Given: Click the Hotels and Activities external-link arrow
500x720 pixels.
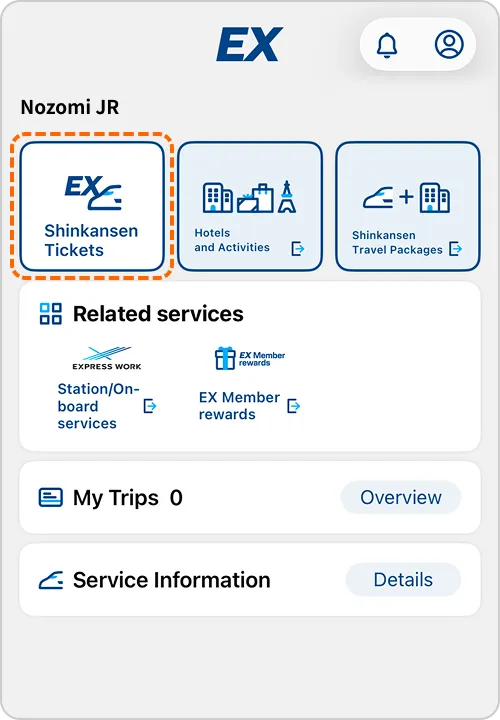Looking at the screenshot, I should (298, 249).
